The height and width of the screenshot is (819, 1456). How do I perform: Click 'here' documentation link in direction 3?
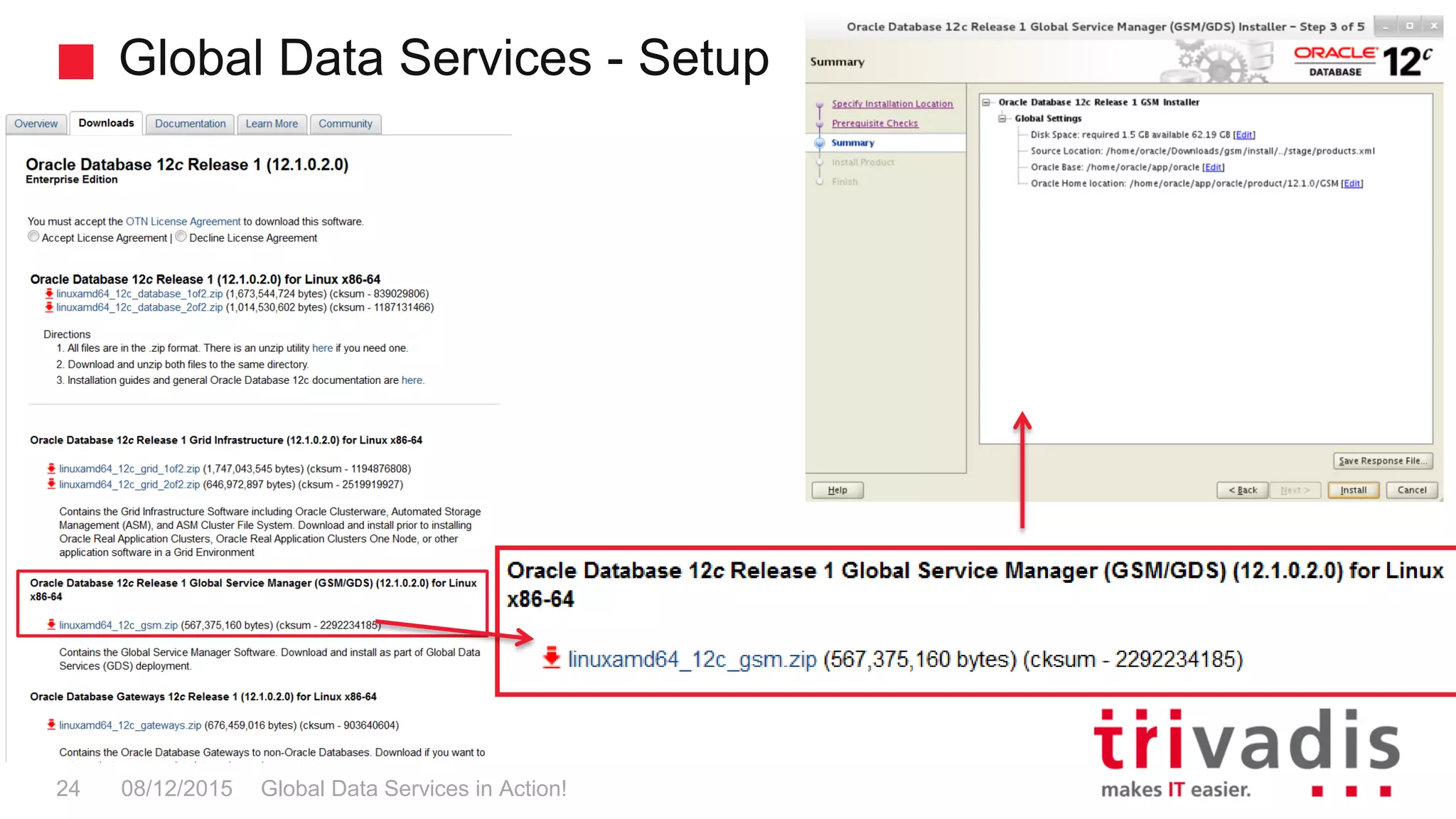point(412,380)
